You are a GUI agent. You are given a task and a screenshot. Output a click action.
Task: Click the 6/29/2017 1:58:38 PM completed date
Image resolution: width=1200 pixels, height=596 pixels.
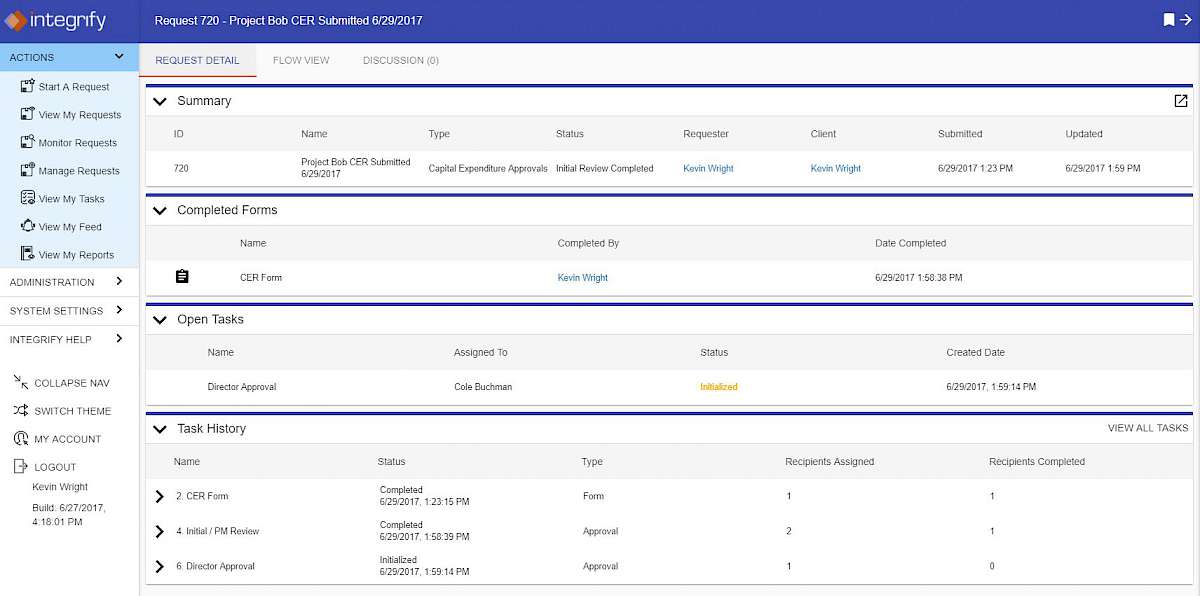[x=919, y=277]
